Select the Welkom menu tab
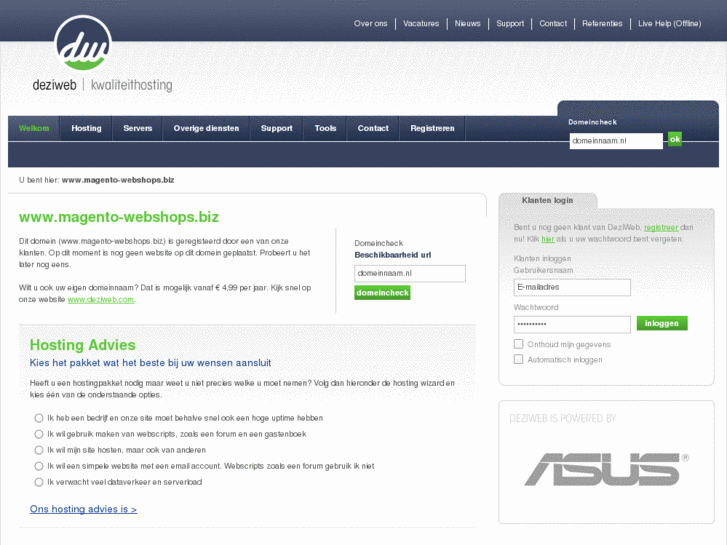The image size is (727, 545). [34, 128]
